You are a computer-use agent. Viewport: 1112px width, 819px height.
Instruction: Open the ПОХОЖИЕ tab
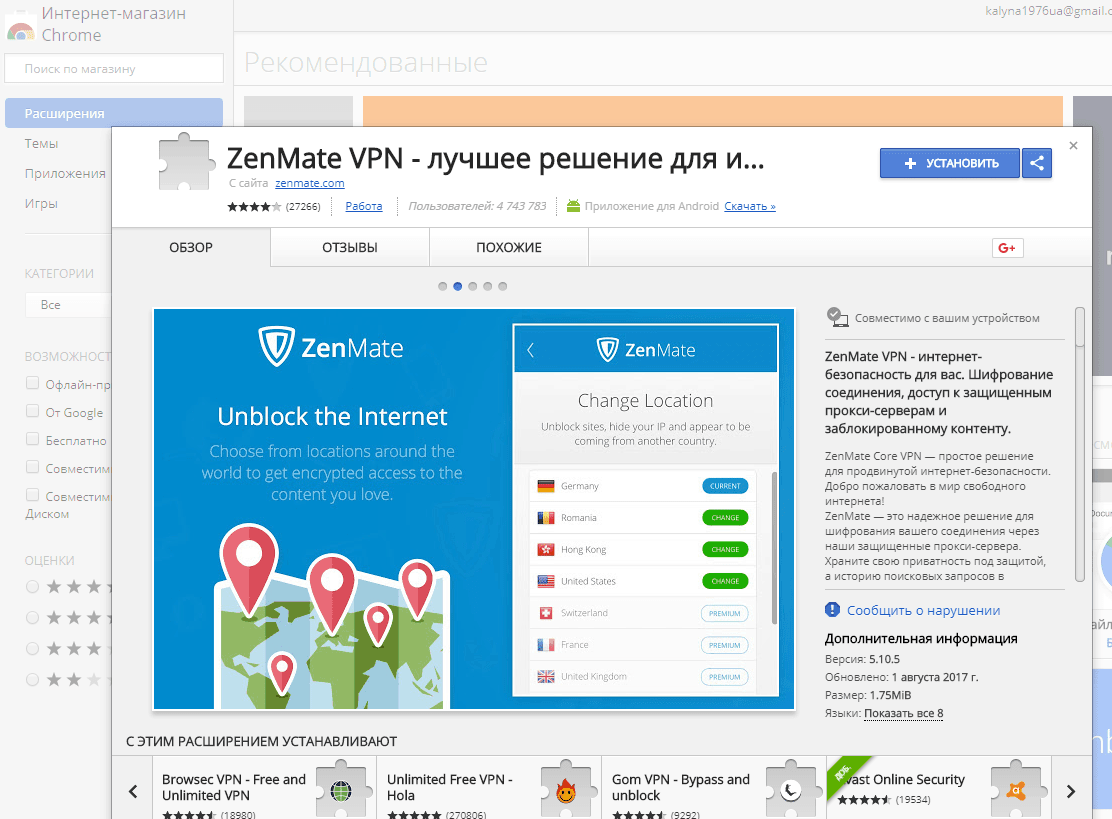pos(508,247)
